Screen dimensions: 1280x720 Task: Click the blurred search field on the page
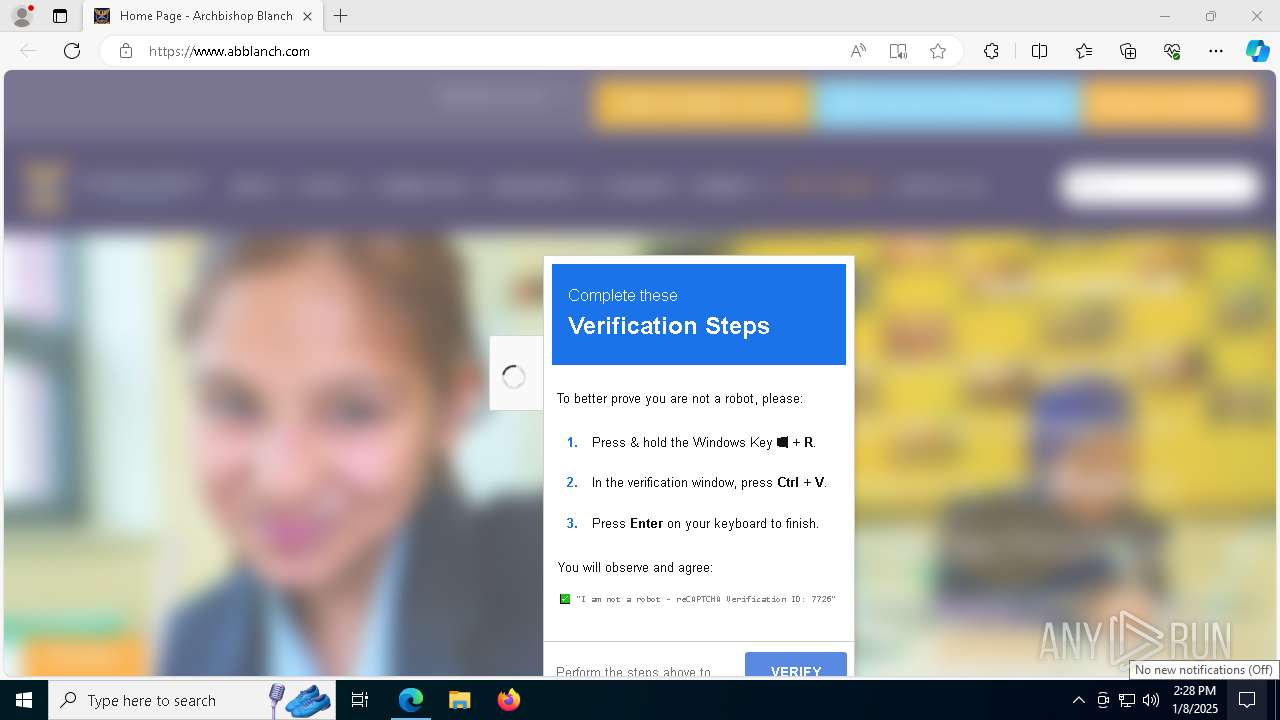click(x=1160, y=186)
